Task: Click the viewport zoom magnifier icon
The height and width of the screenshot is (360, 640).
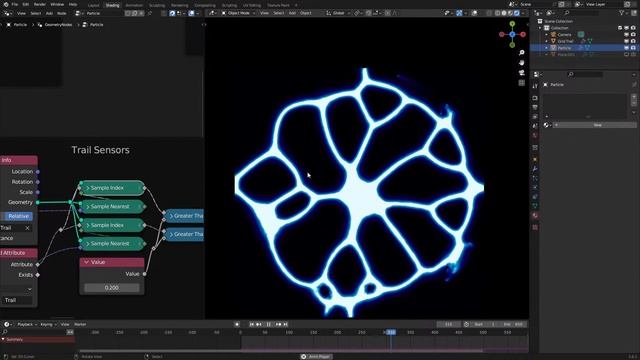Action: tap(522, 53)
